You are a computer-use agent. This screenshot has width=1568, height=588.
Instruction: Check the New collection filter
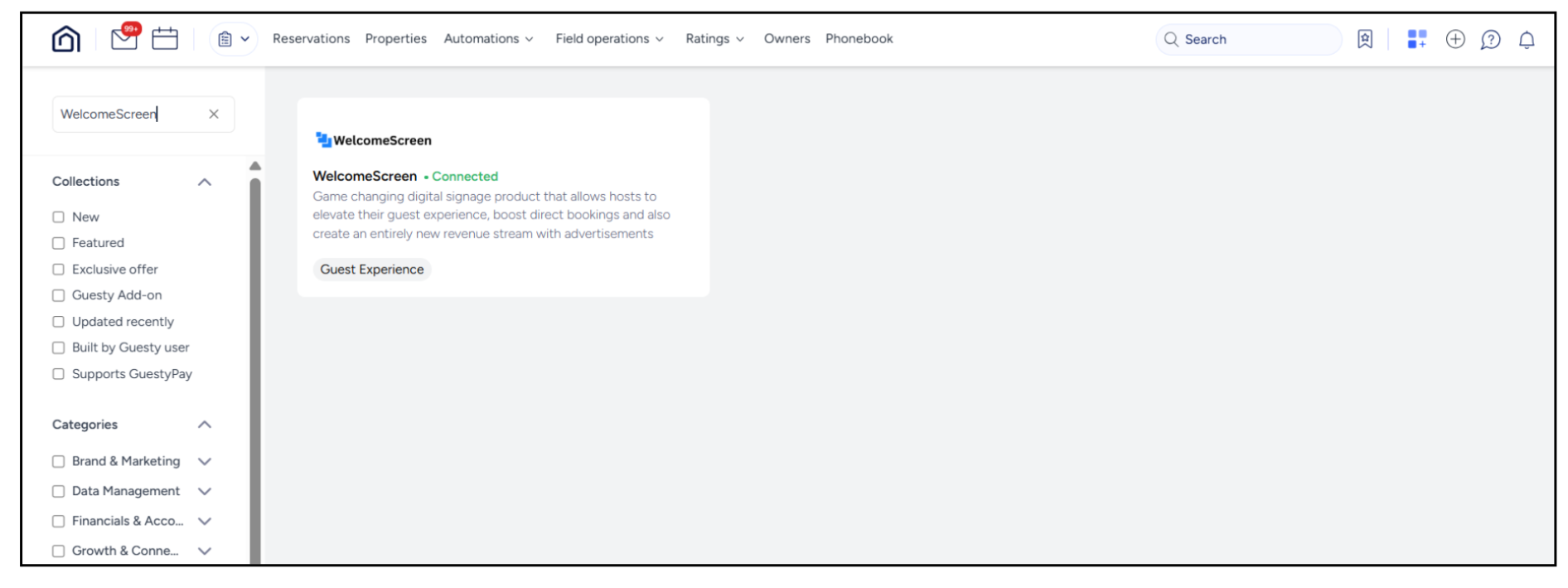tap(59, 217)
